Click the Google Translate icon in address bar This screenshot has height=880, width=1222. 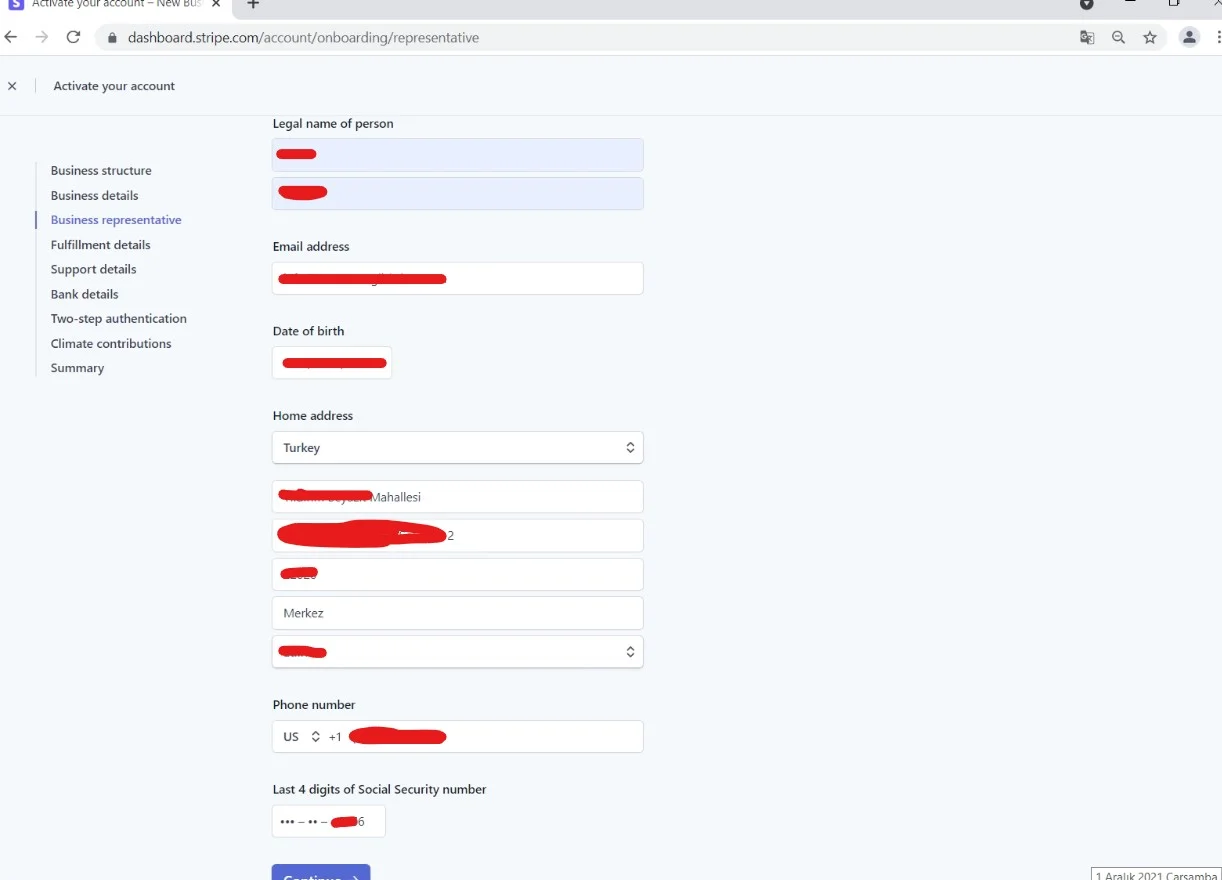tap(1087, 38)
